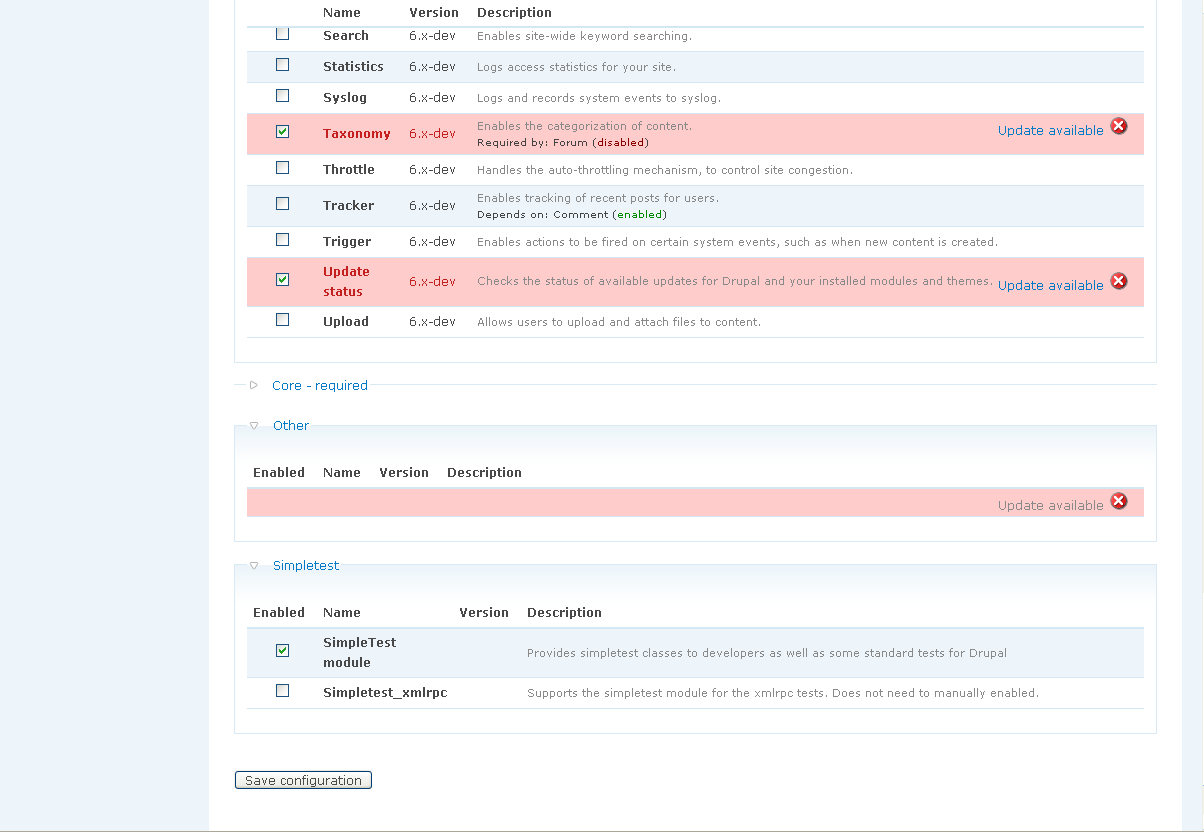Click the Trigger module name
This screenshot has height=832, width=1204.
click(x=347, y=242)
